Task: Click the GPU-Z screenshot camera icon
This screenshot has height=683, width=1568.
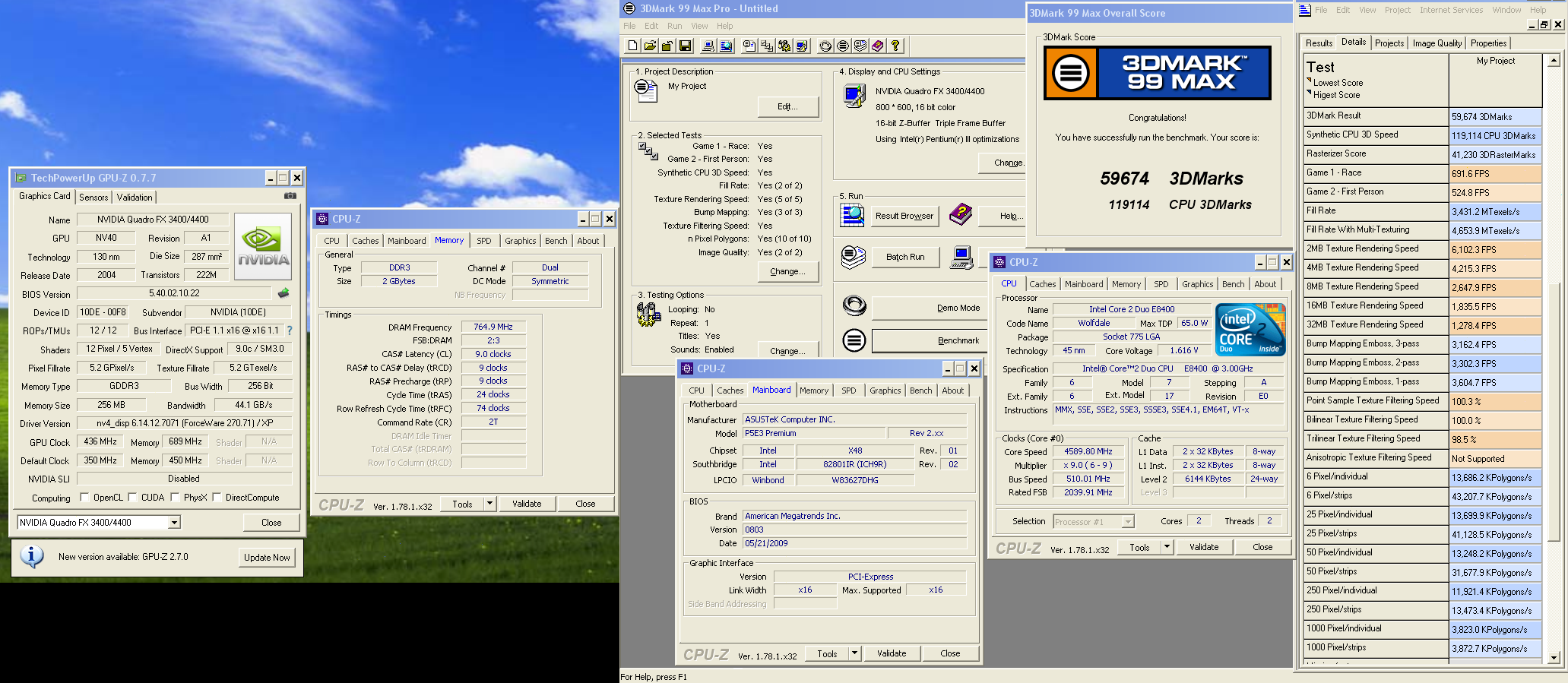Action: tap(290, 196)
